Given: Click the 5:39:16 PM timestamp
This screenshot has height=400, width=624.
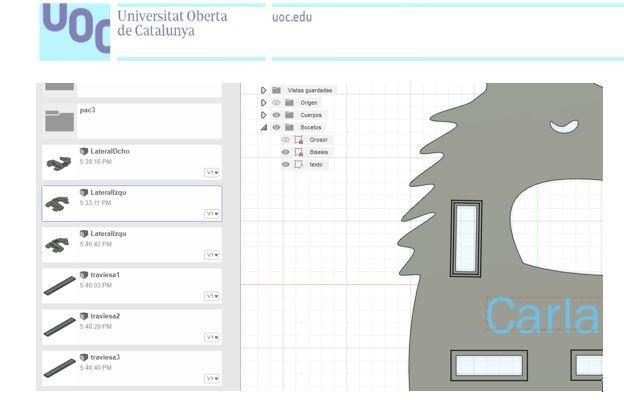Looking at the screenshot, I should pyautogui.click(x=96, y=162).
